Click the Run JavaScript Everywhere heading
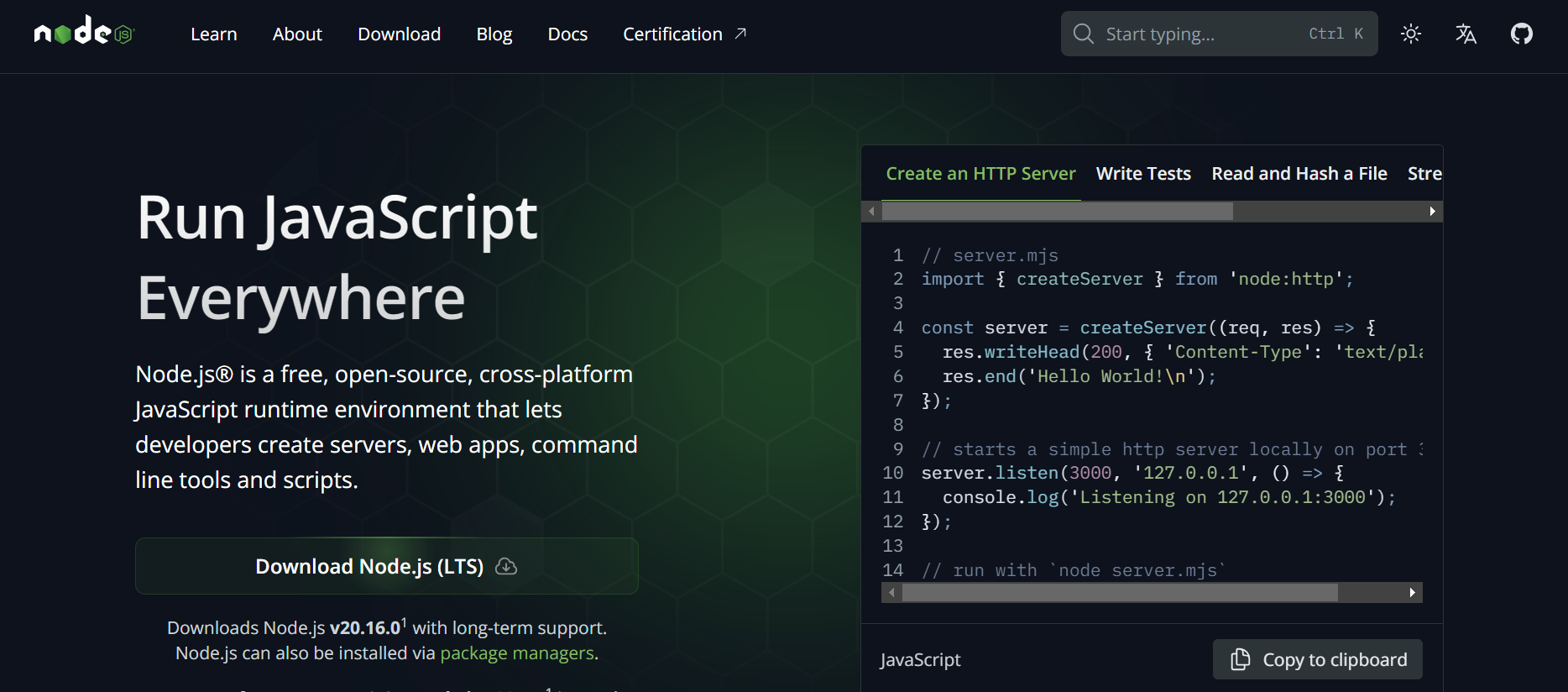This screenshot has height=692, width=1568. 337,257
